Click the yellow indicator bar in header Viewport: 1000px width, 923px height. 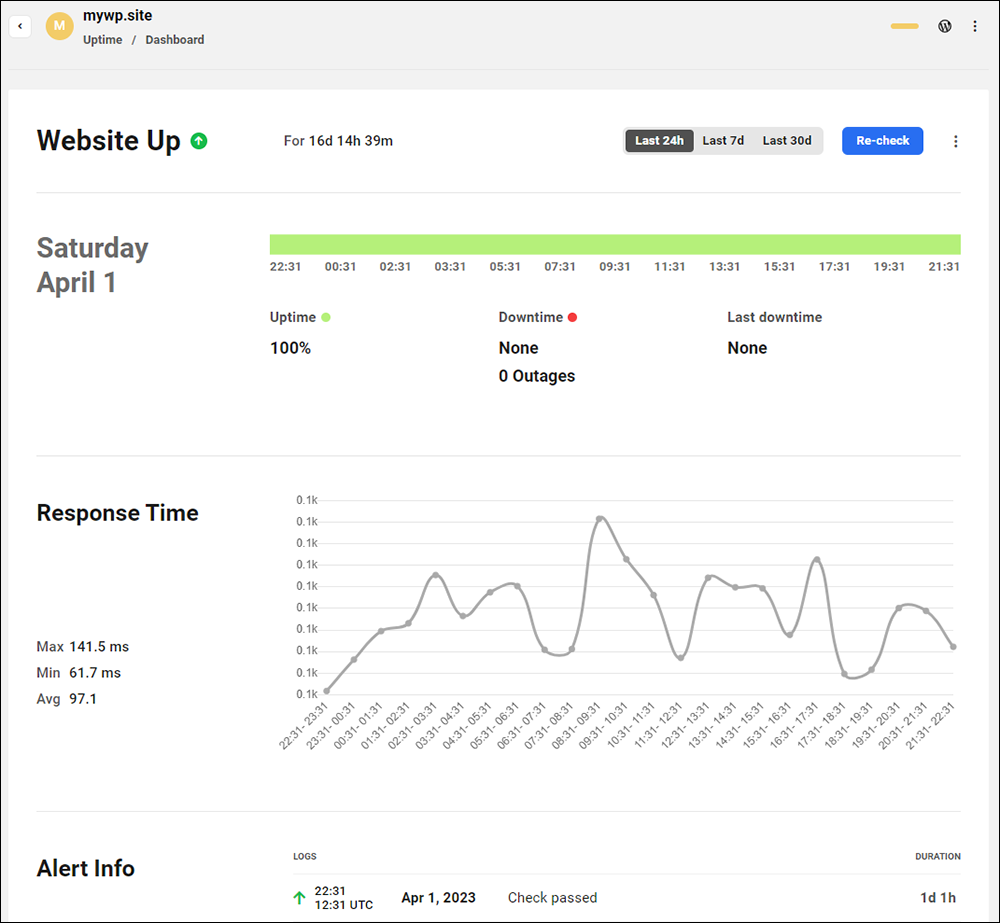click(904, 26)
